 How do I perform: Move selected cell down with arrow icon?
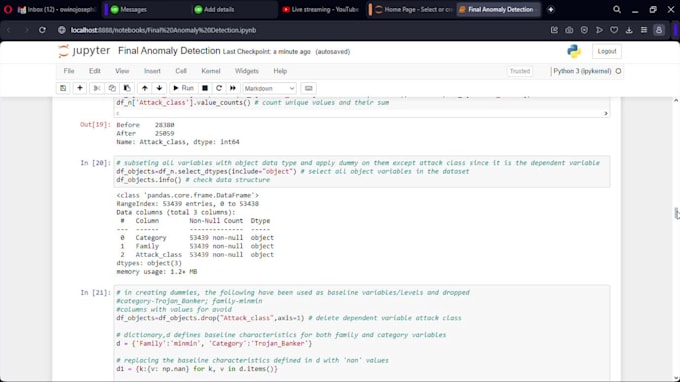point(159,88)
